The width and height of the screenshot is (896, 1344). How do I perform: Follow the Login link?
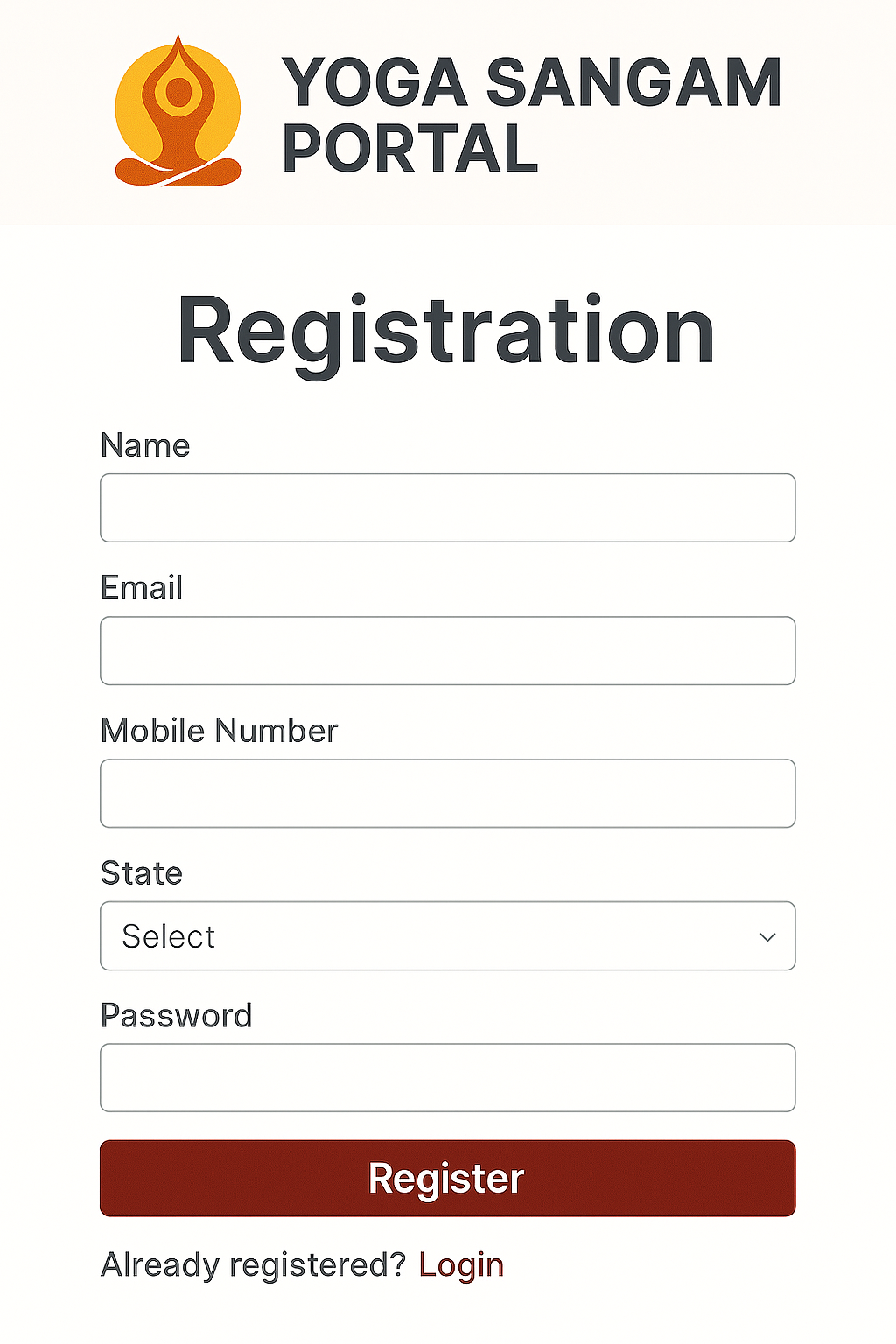(x=461, y=1265)
